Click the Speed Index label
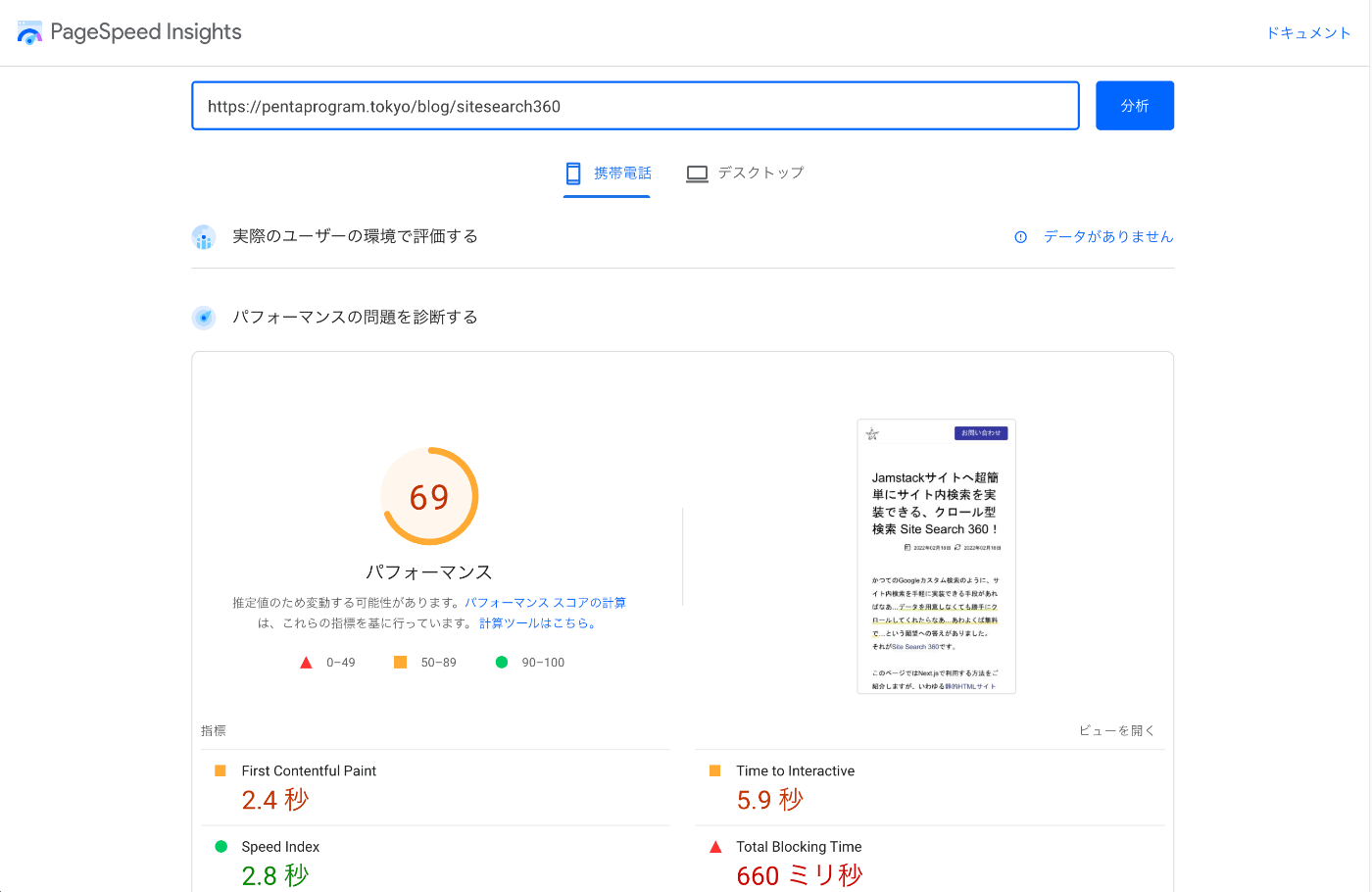This screenshot has width=1372, height=892. (x=280, y=847)
